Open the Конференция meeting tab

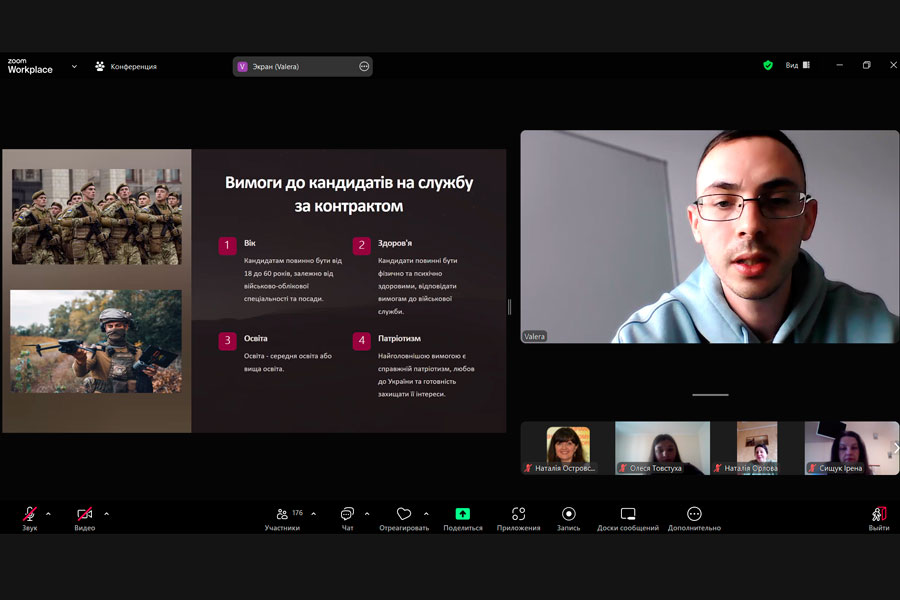[x=126, y=67]
